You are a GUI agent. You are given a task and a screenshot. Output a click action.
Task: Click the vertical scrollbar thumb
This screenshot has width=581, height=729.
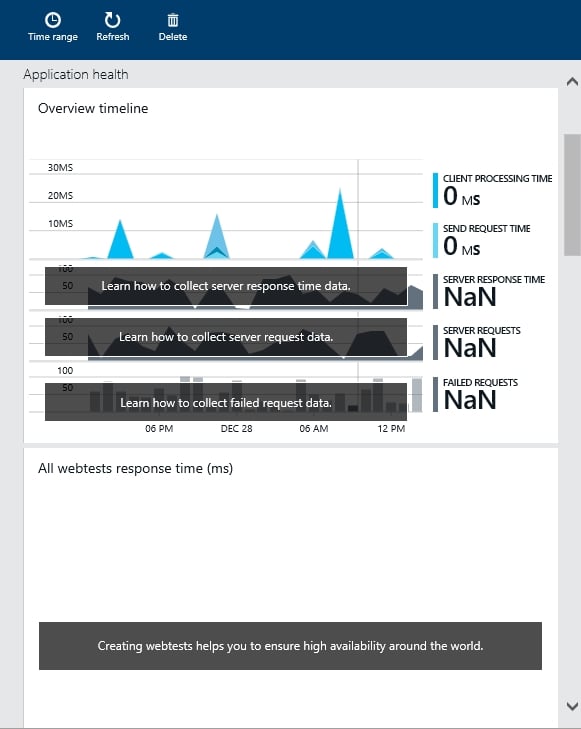point(572,195)
